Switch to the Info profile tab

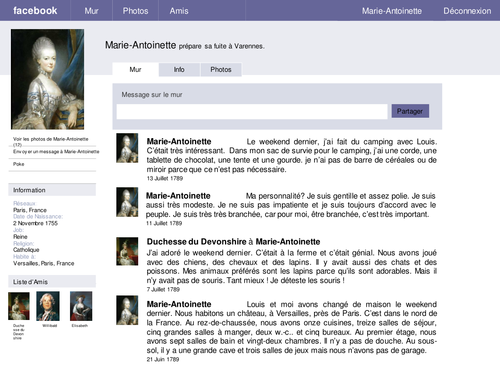click(179, 70)
